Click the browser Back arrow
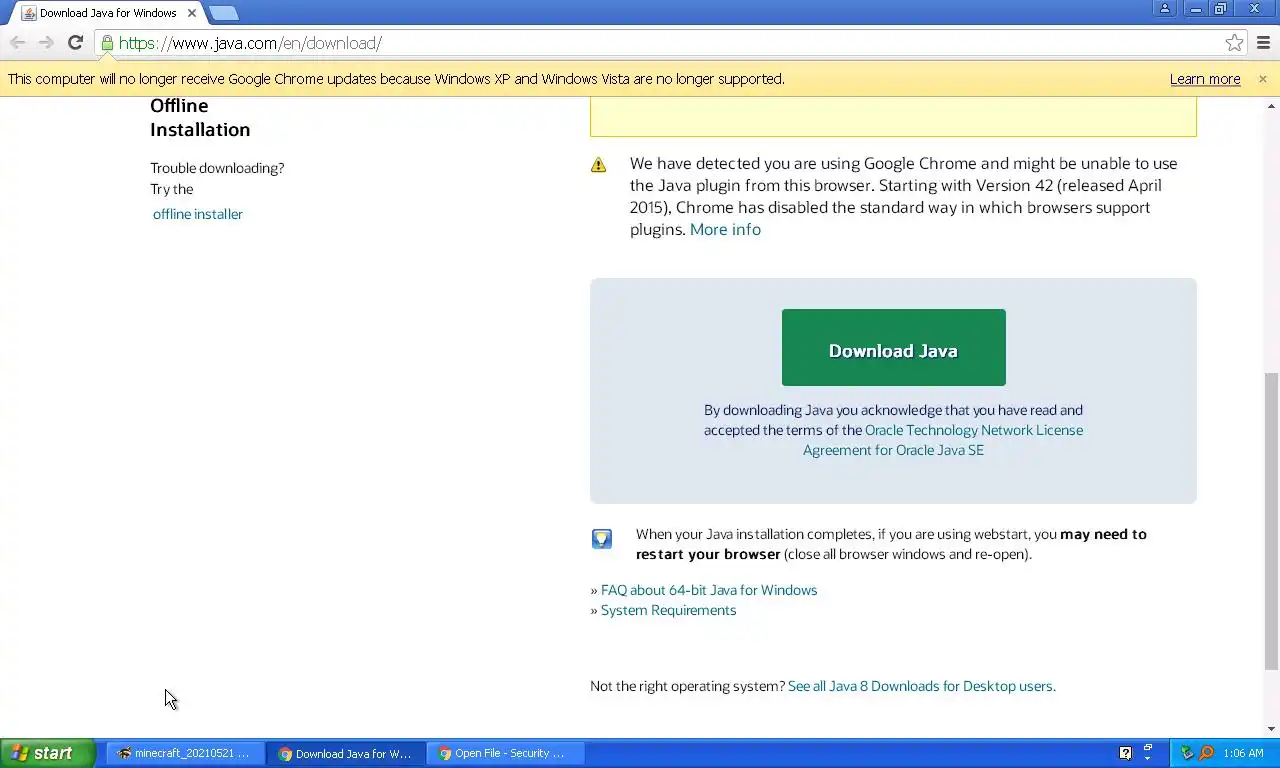This screenshot has height=768, width=1280. (18, 43)
